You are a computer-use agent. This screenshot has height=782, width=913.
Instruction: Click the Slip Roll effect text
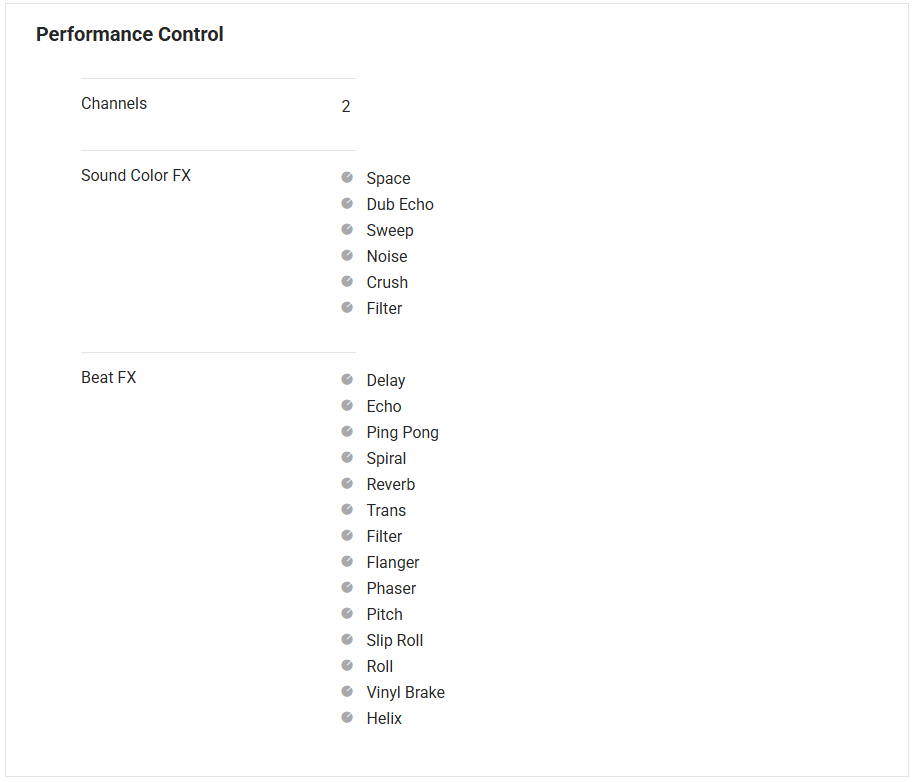pos(395,640)
